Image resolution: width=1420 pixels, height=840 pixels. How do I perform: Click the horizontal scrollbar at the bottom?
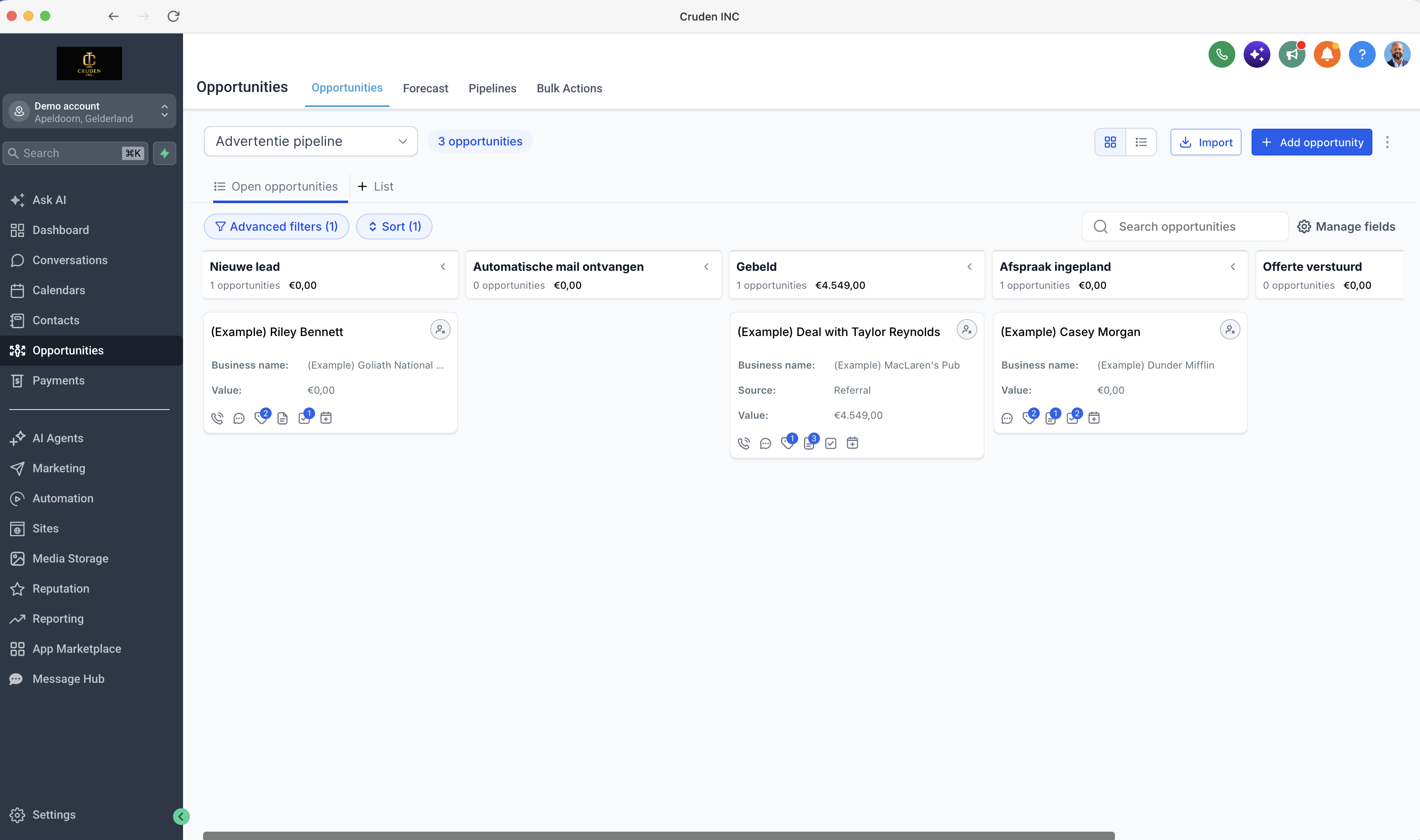click(658, 835)
